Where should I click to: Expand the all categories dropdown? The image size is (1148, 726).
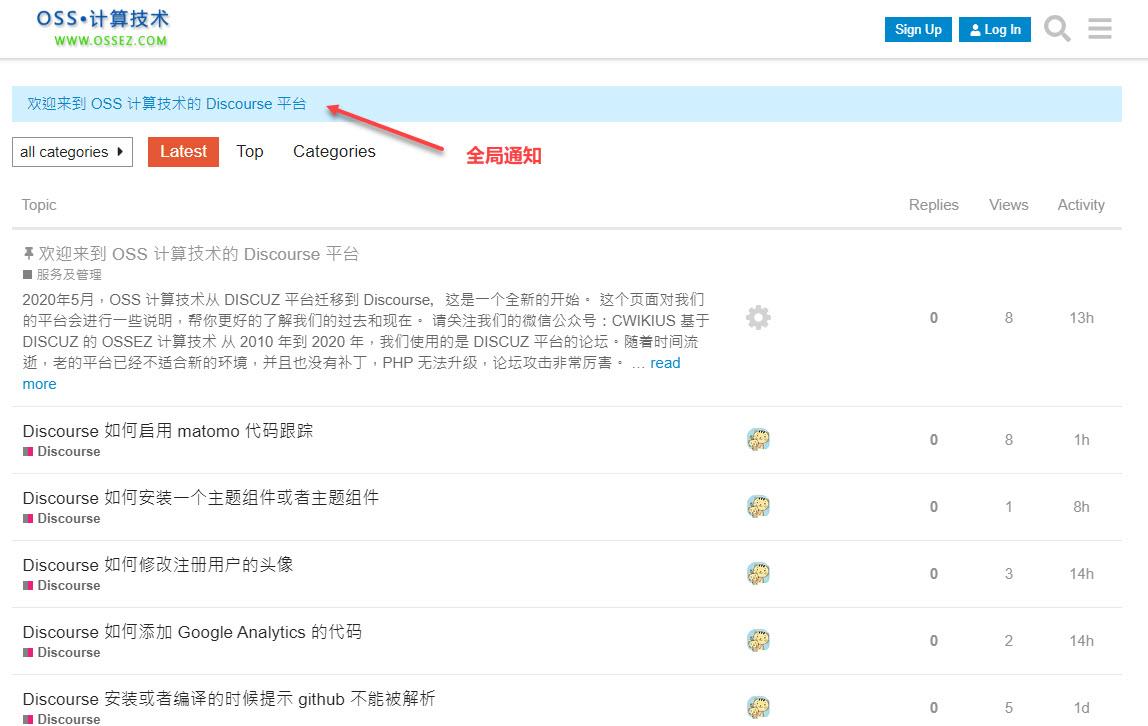tap(72, 151)
